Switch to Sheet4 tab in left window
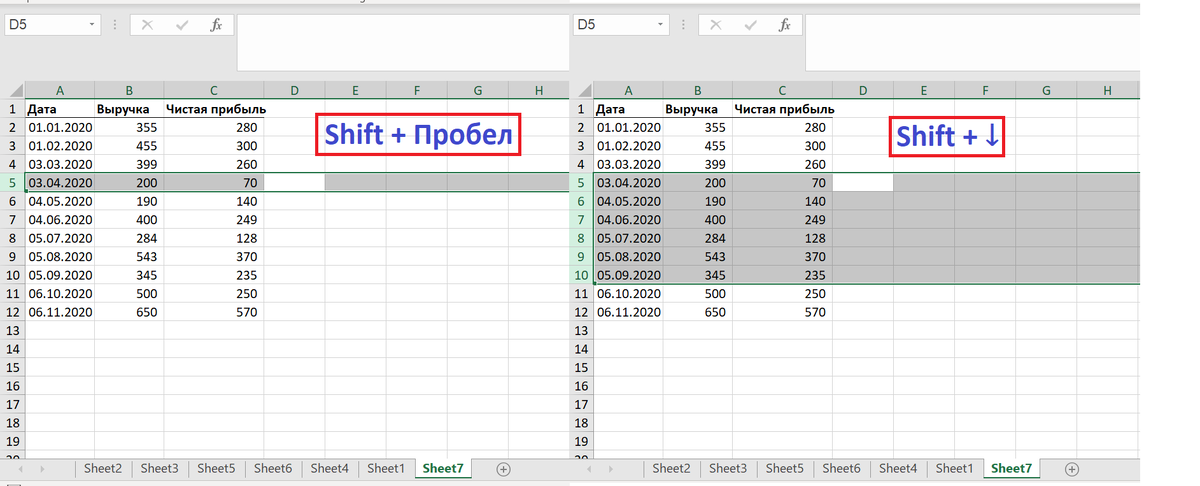Viewport: 1200px width, 486px height. coord(330,468)
